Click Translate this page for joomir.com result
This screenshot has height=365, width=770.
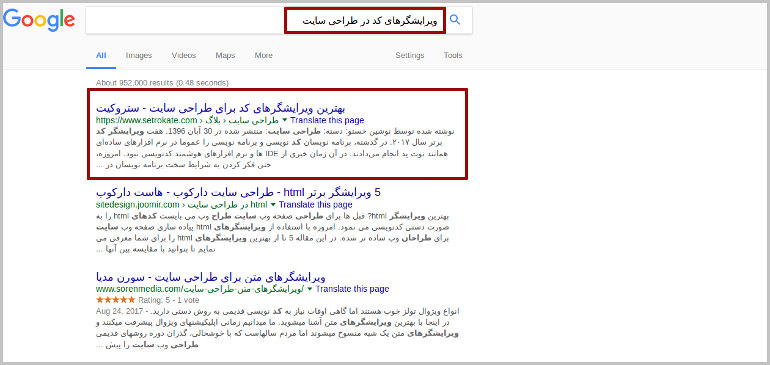click(x=315, y=205)
